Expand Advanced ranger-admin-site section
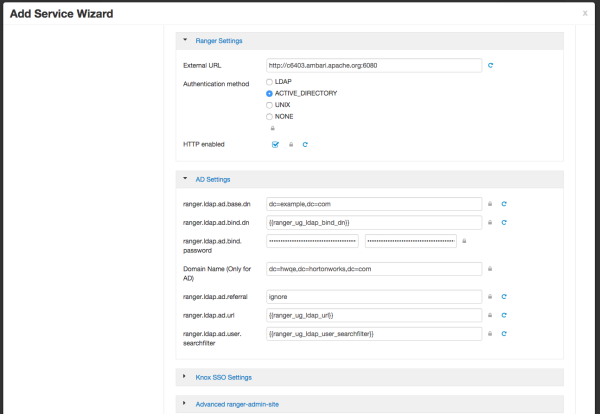 point(237,402)
